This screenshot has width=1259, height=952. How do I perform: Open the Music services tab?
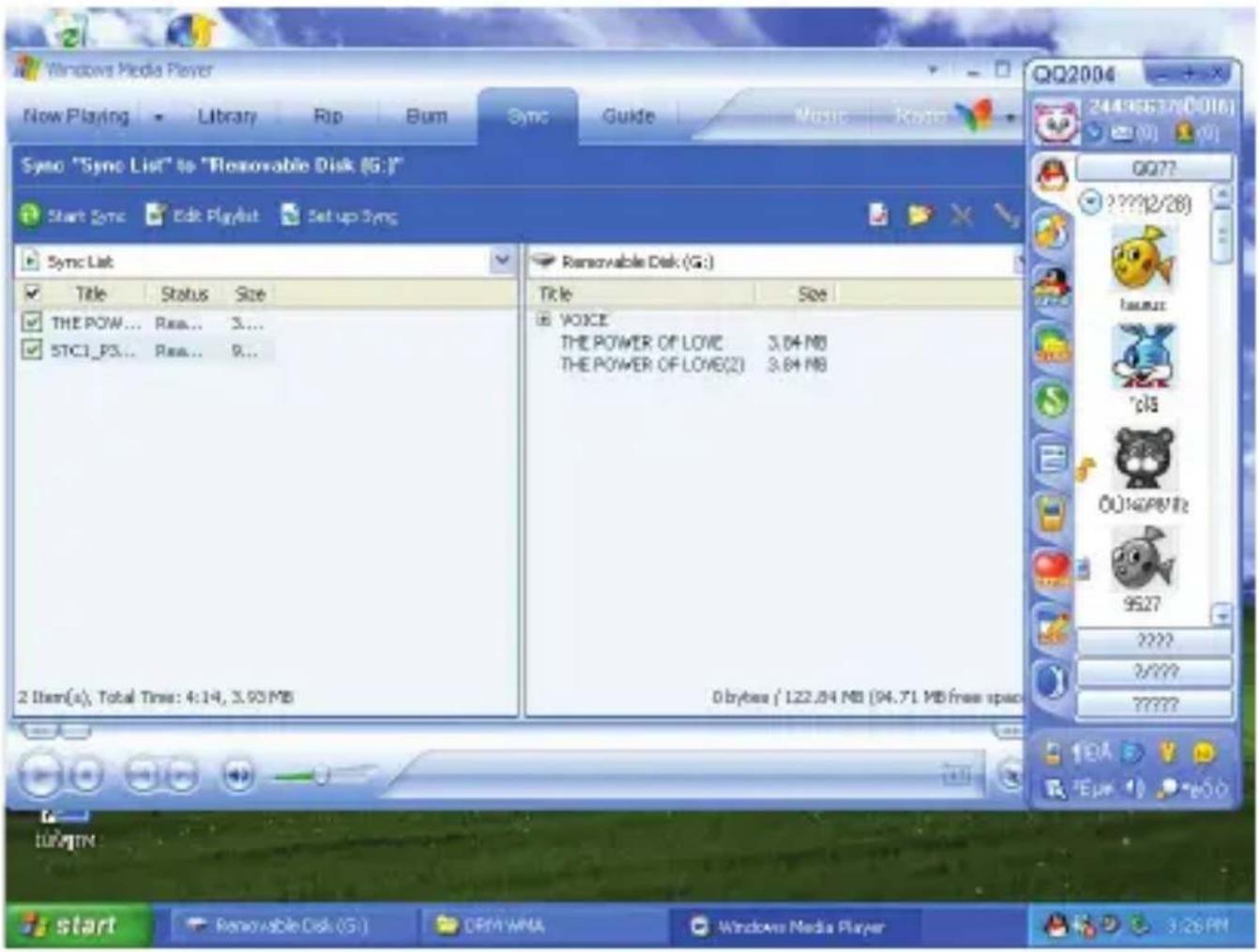(x=820, y=116)
